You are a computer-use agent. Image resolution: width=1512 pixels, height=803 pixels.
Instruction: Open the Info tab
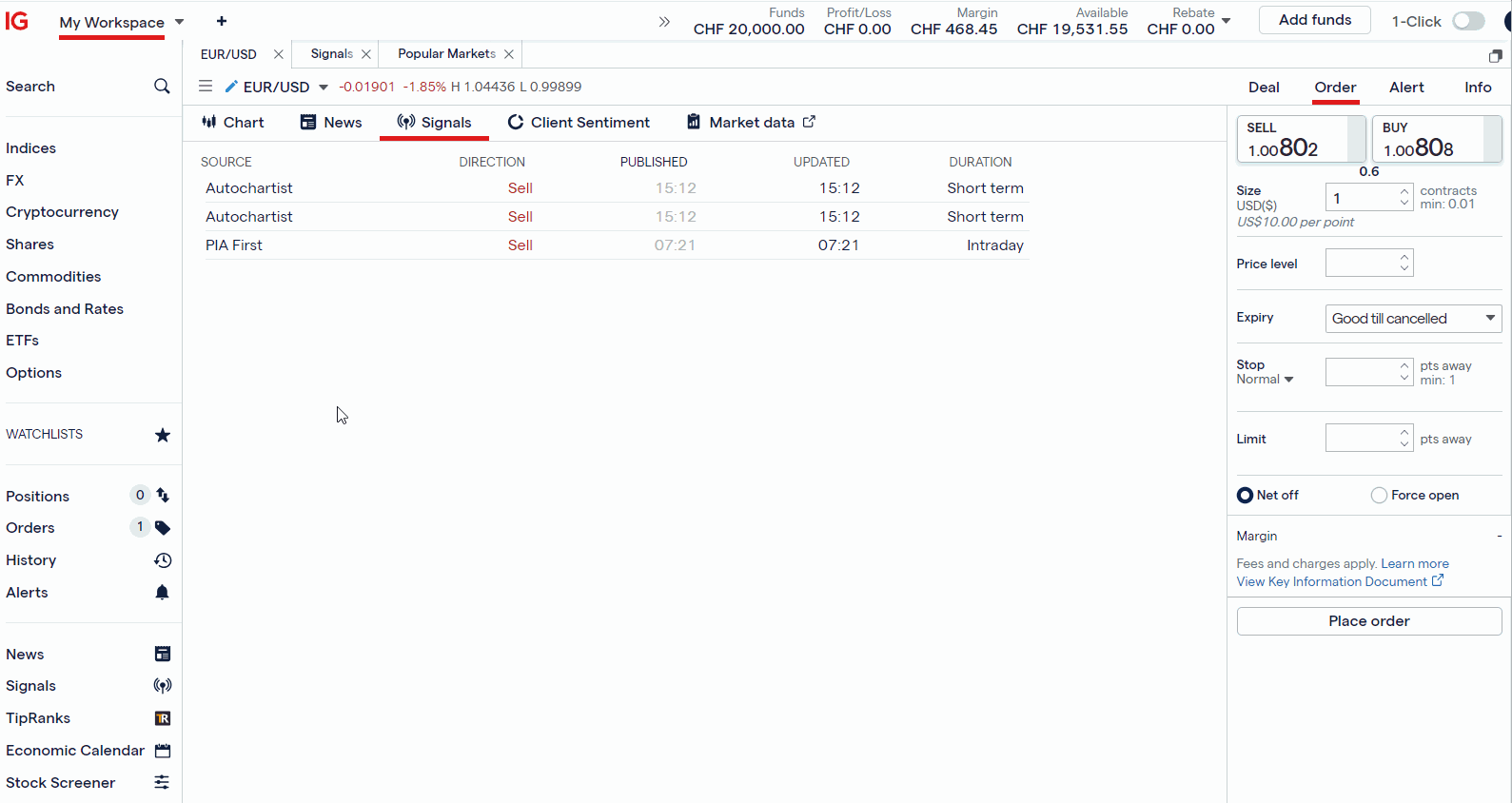click(1478, 88)
